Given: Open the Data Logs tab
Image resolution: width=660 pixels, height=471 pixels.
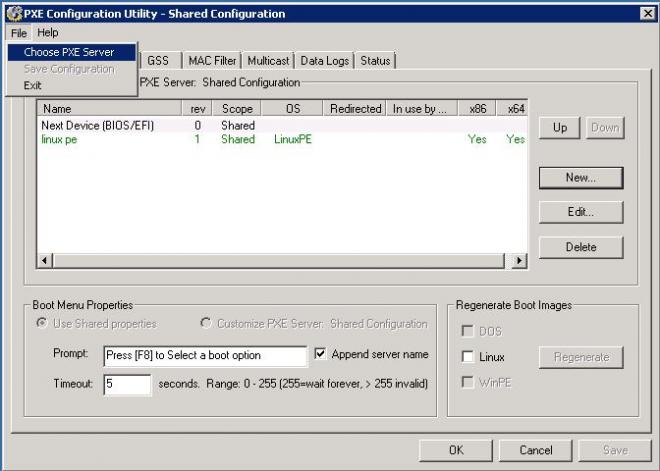Looking at the screenshot, I should (x=325, y=61).
